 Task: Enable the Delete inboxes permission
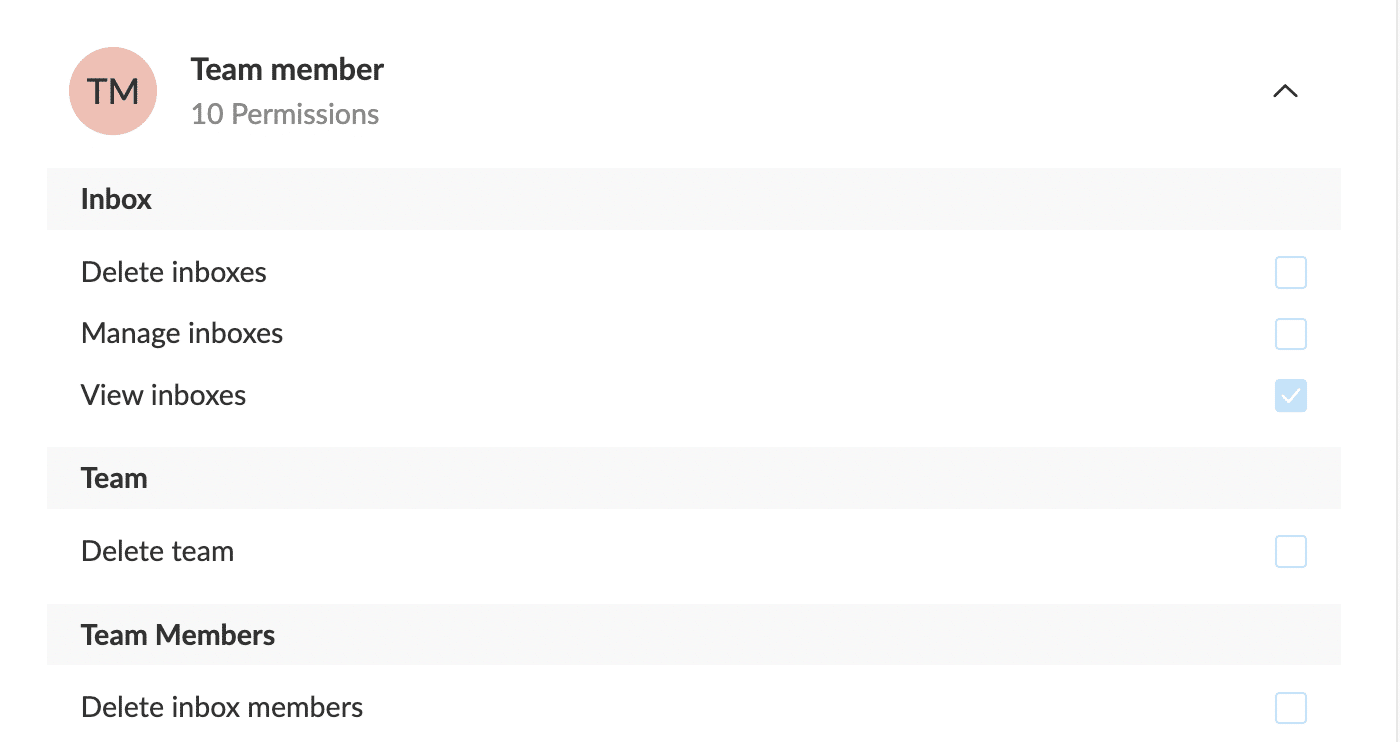point(1290,272)
